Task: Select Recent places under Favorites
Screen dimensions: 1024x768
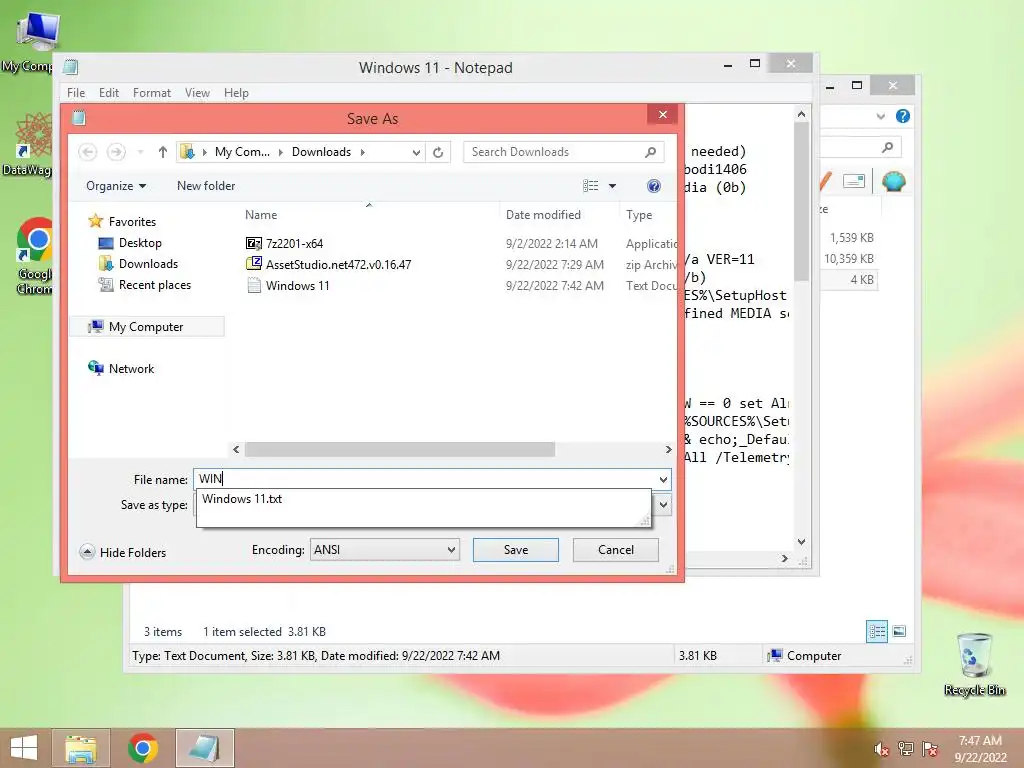Action: point(144,285)
